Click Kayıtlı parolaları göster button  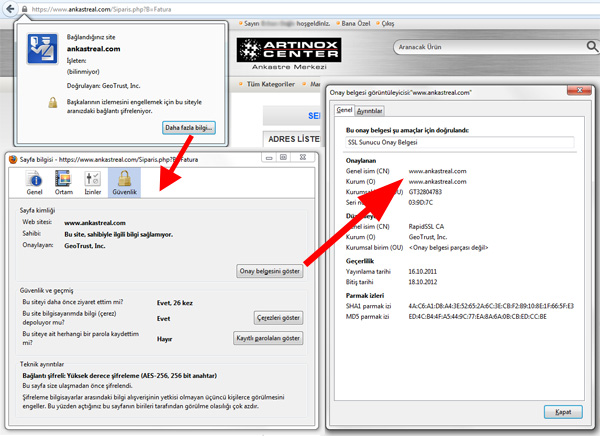(x=268, y=338)
